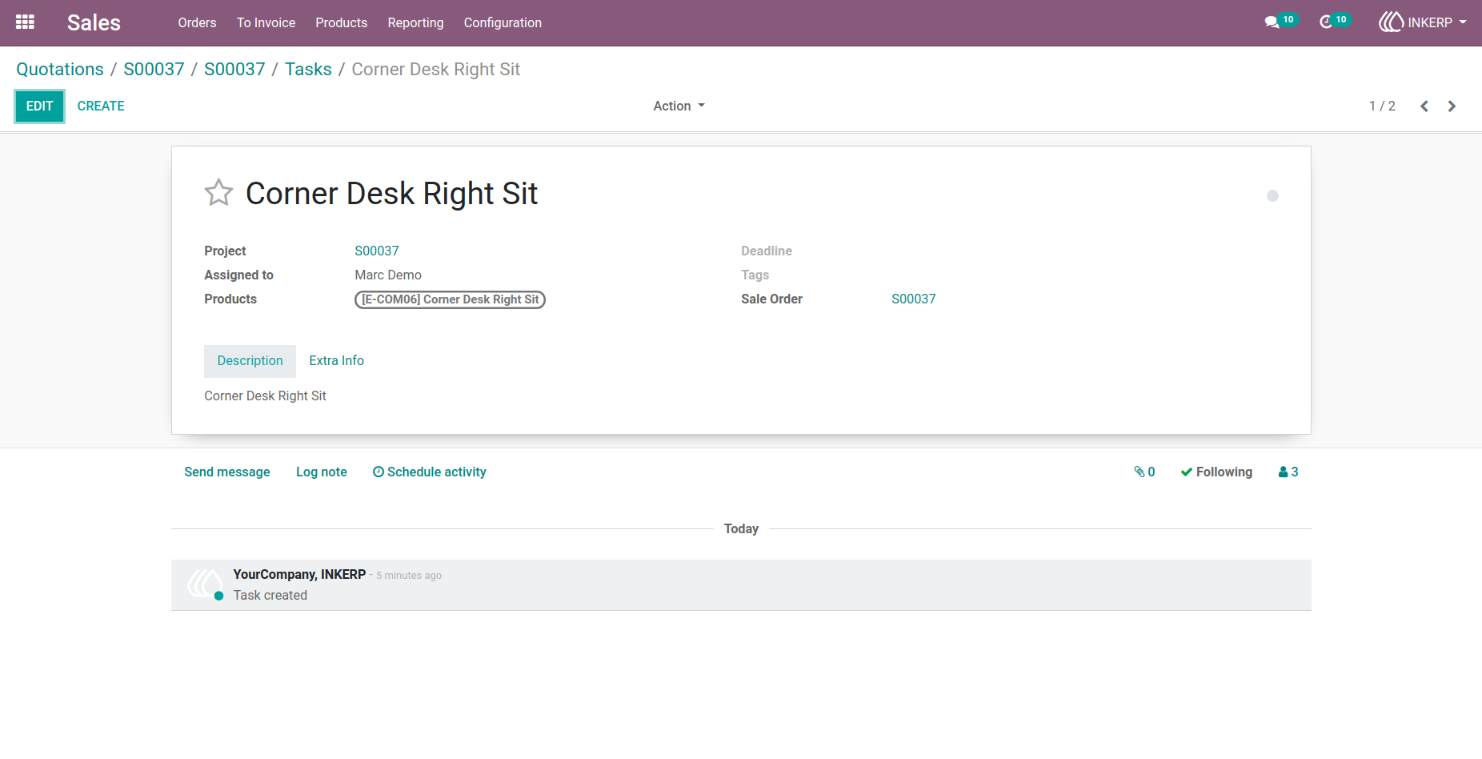The width and height of the screenshot is (1482, 759).
Task: Open the Reporting menu
Action: point(416,22)
